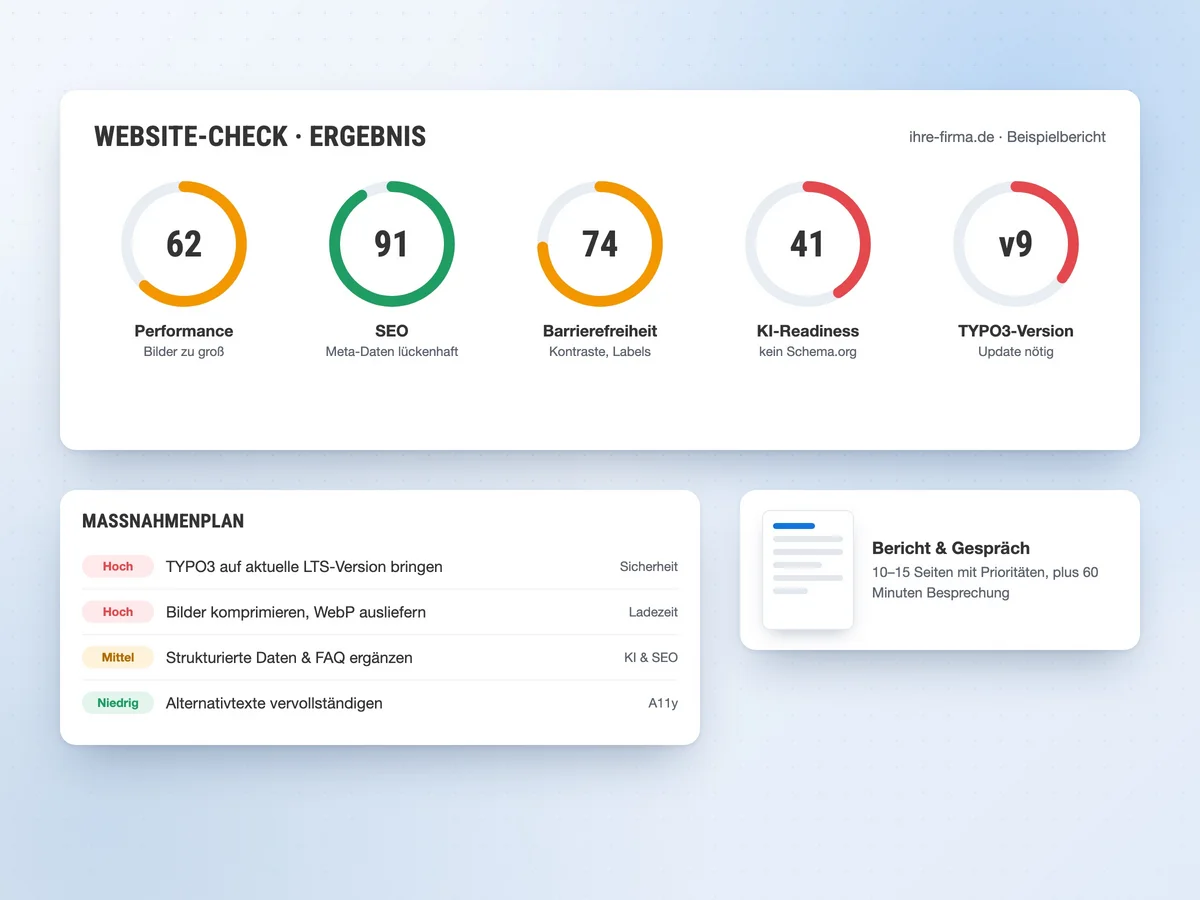1200x900 pixels.
Task: Click the "A11y" category tag
Action: [x=663, y=703]
